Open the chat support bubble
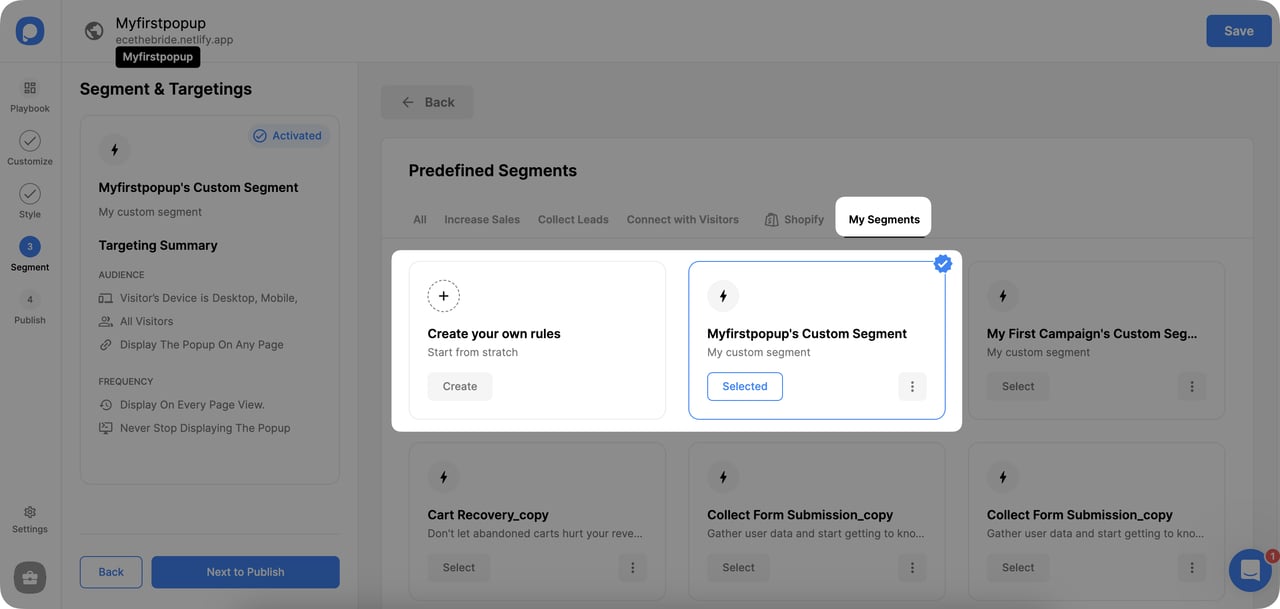This screenshot has height=609, width=1280. tap(1250, 570)
